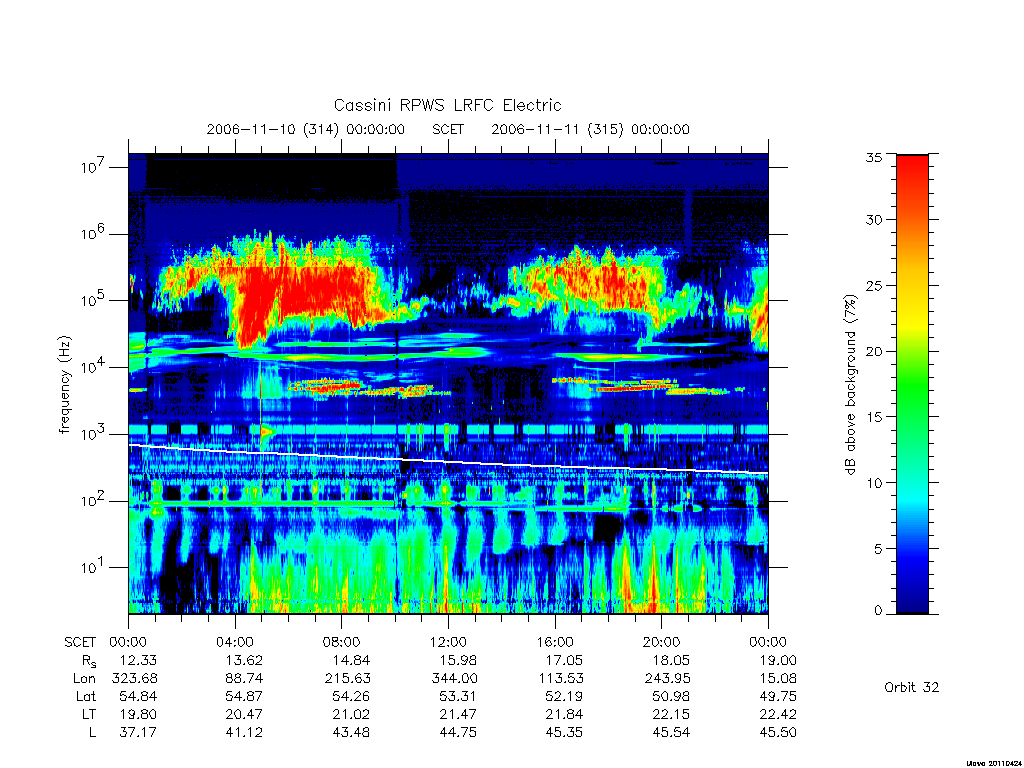The image size is (1024, 768).
Task: Click color bar value '10'
Action: [x=873, y=483]
